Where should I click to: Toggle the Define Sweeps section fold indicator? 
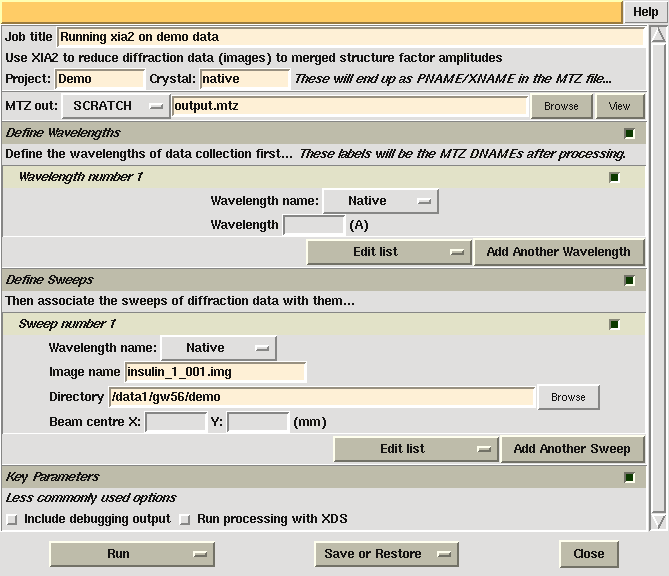pyautogui.click(x=629, y=281)
